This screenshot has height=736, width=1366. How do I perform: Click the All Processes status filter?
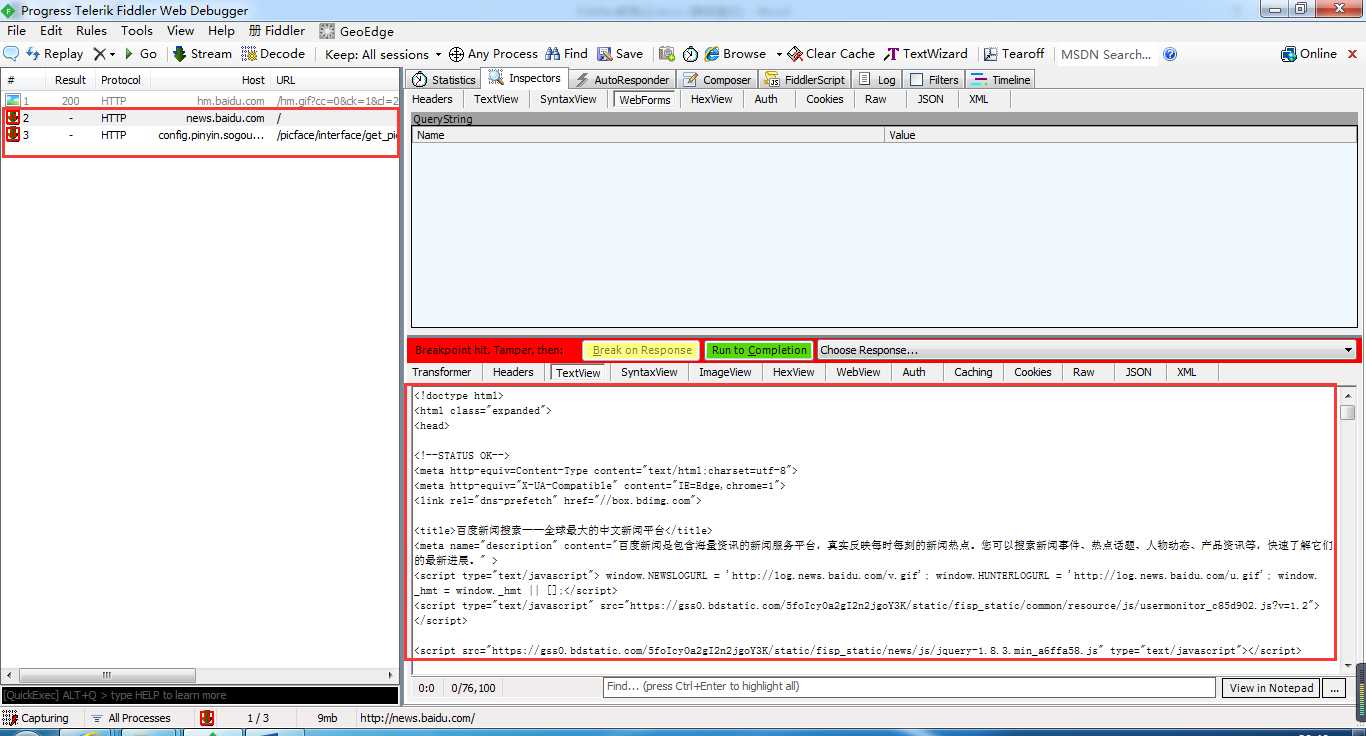(x=130, y=718)
